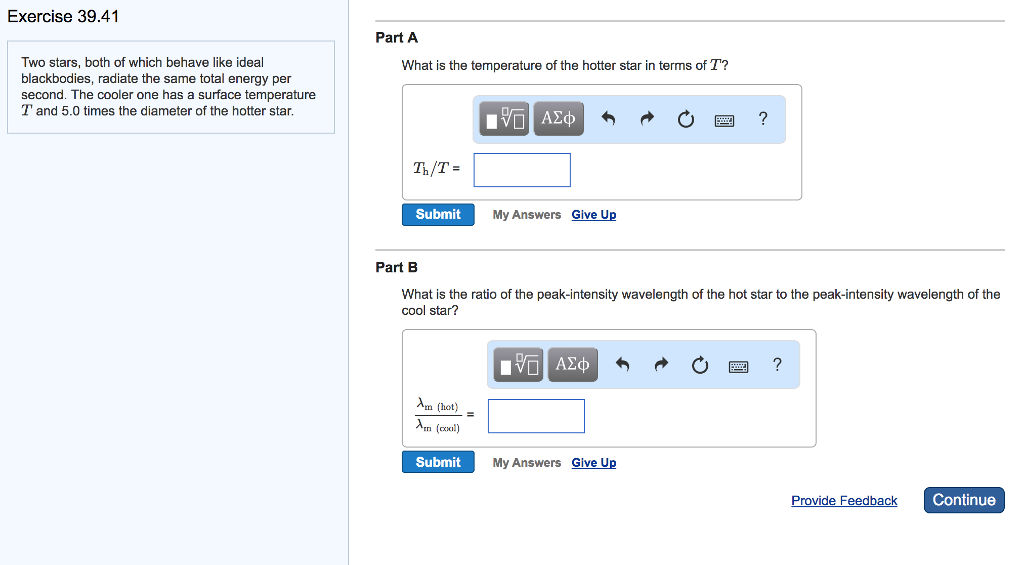Show keyboard shortcuts for Part A
The image size is (1024, 565).
[x=724, y=120]
